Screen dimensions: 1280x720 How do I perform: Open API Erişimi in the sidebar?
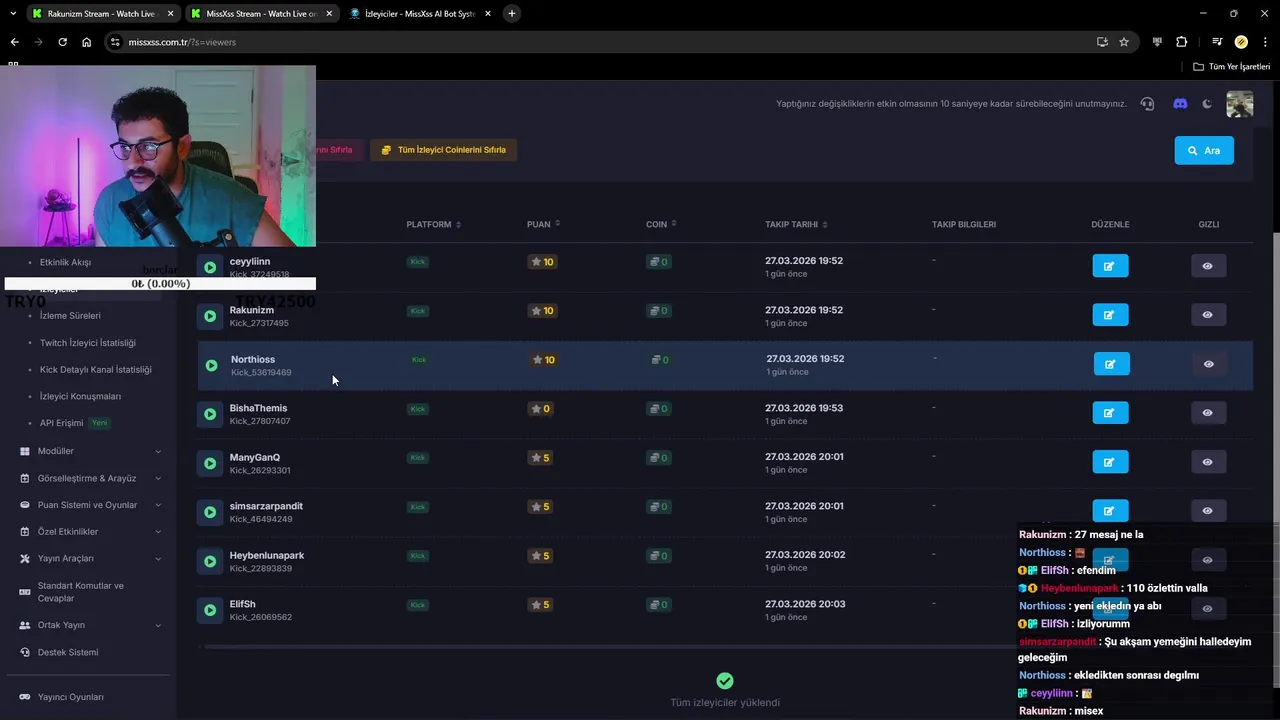62,423
